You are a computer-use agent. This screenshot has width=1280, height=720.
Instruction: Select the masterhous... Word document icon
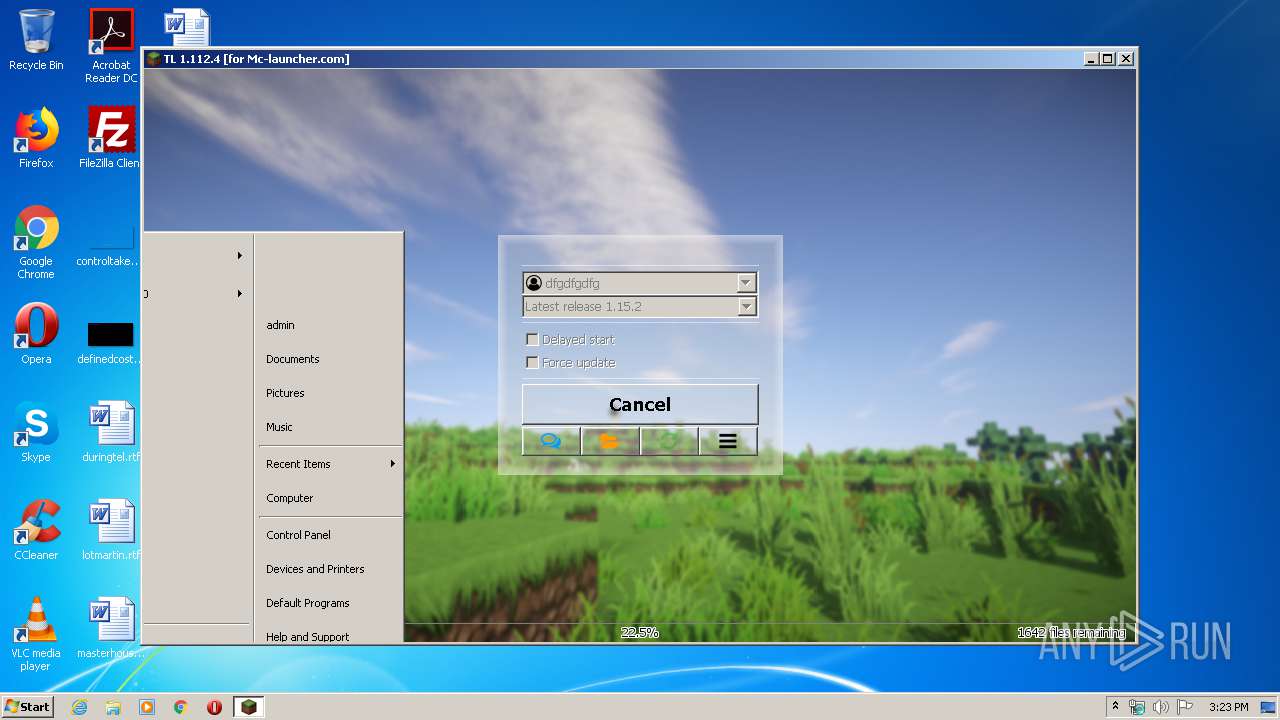click(111, 628)
